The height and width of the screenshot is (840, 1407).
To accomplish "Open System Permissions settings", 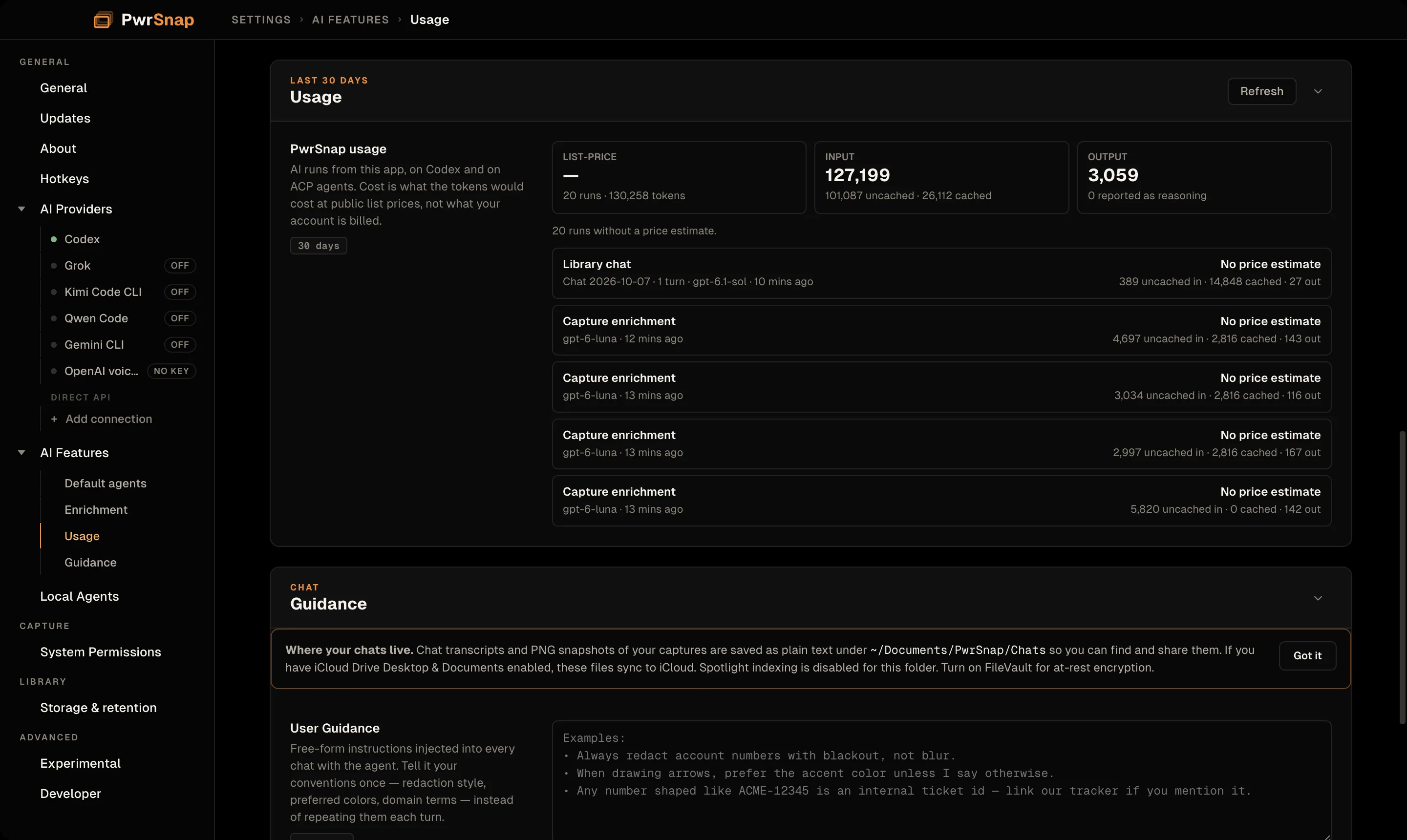I will tap(101, 652).
